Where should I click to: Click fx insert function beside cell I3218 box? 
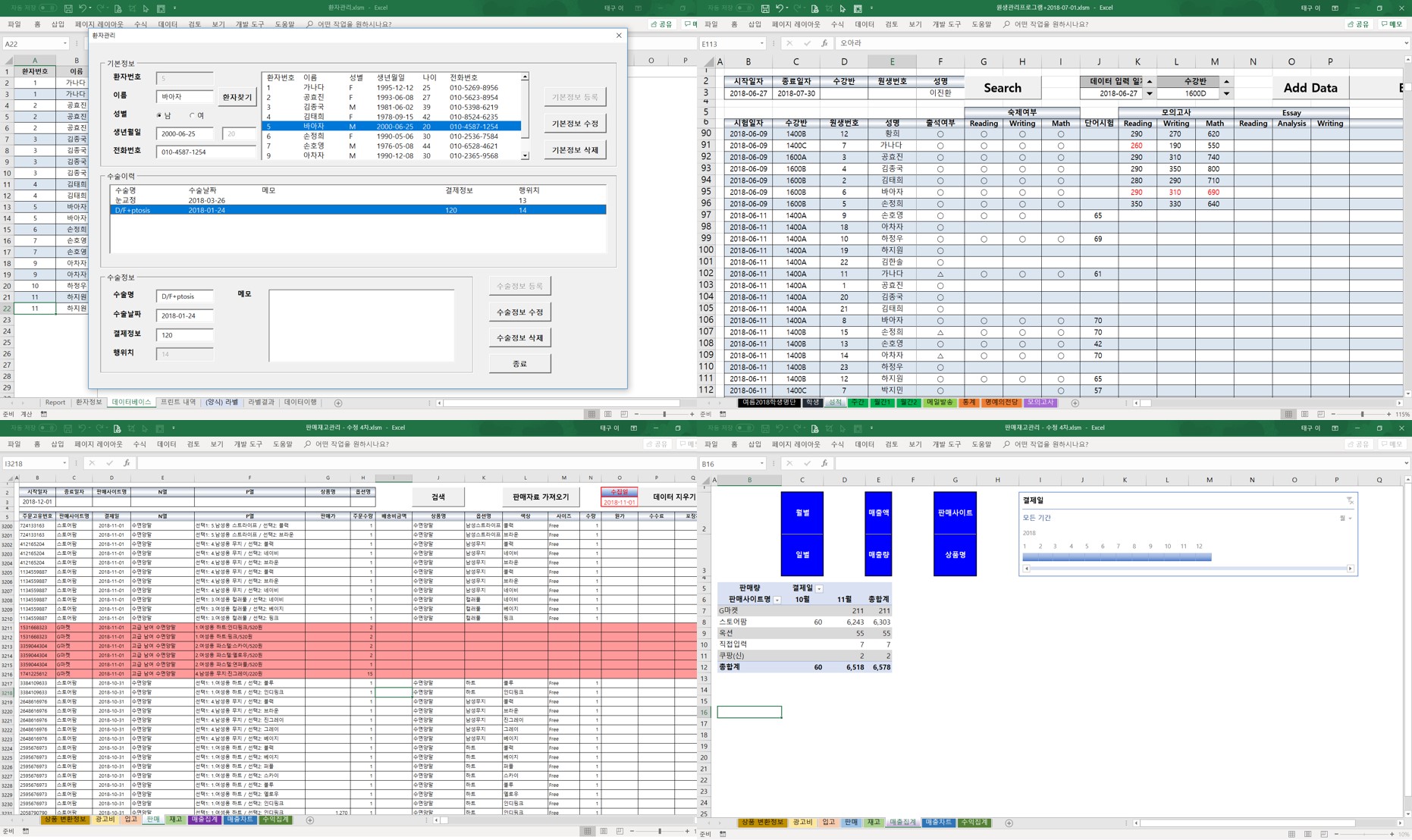127,463
